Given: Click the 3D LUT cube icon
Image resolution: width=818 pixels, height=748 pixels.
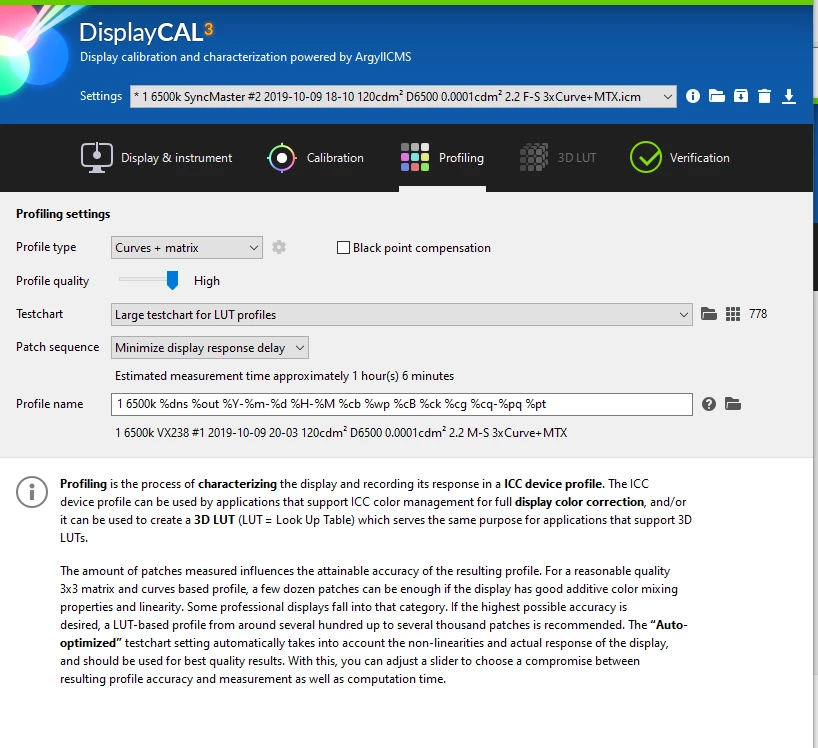Looking at the screenshot, I should point(534,157).
